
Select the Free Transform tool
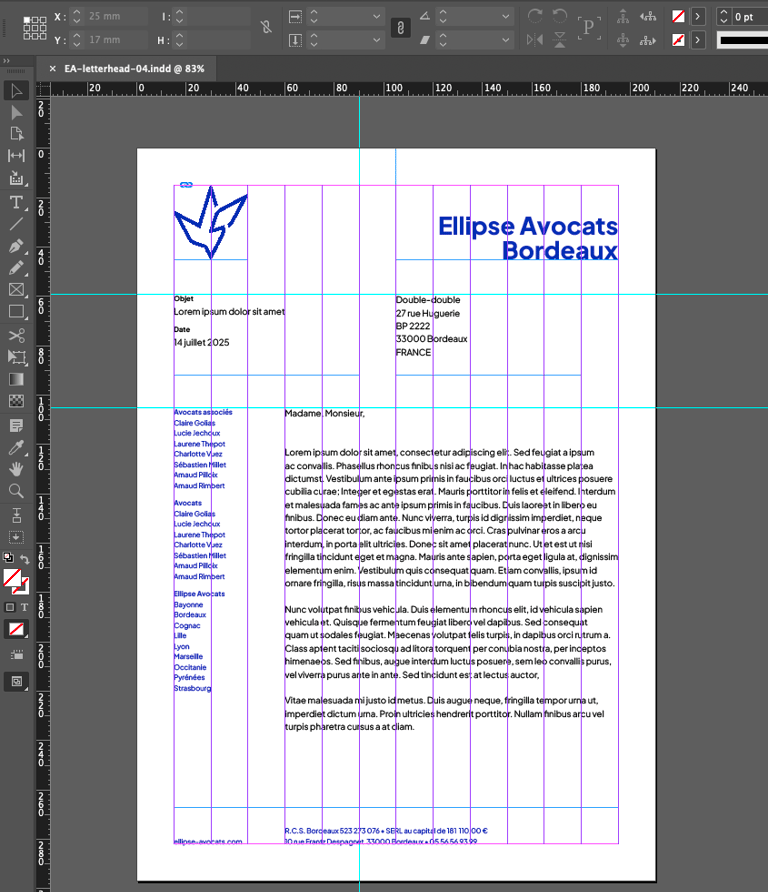(x=16, y=357)
